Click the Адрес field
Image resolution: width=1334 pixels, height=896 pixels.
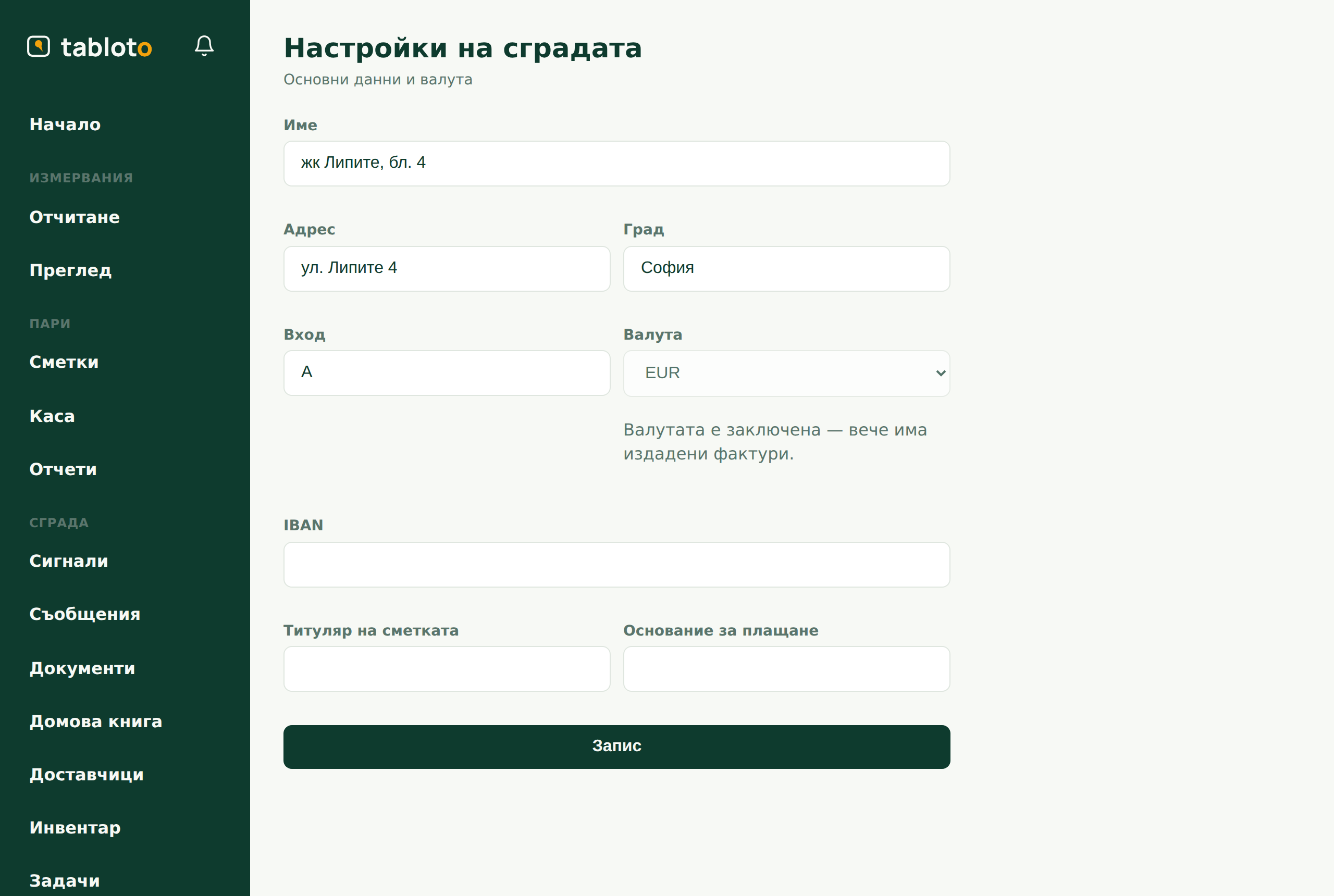[447, 269]
